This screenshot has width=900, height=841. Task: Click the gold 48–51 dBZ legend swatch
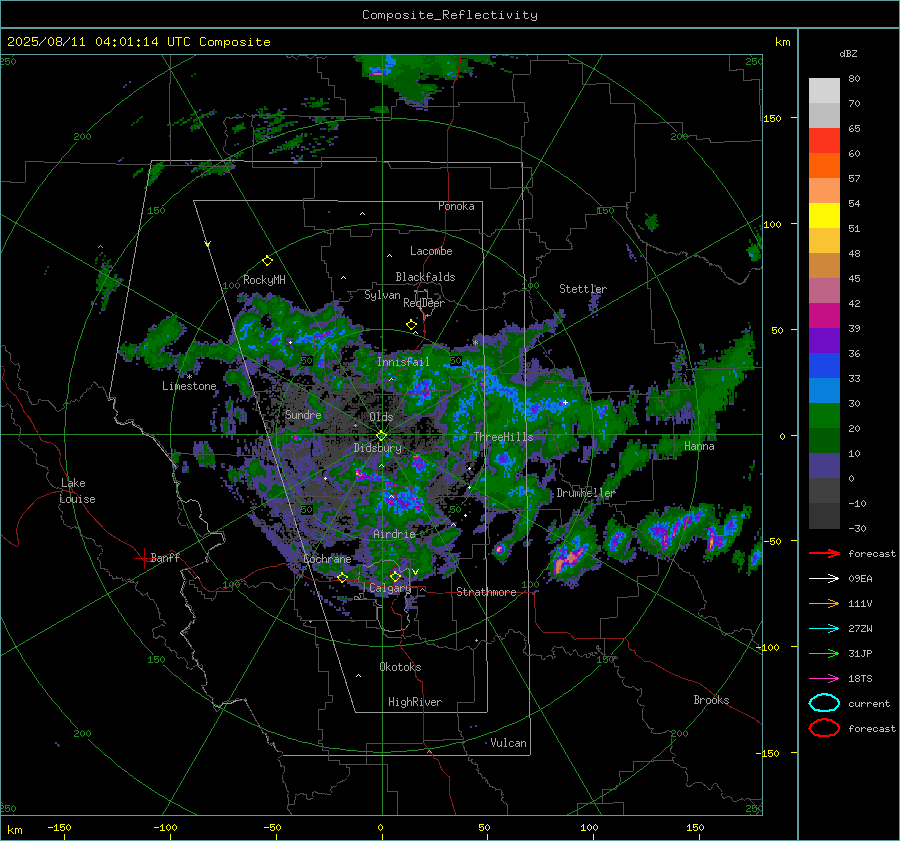[824, 241]
